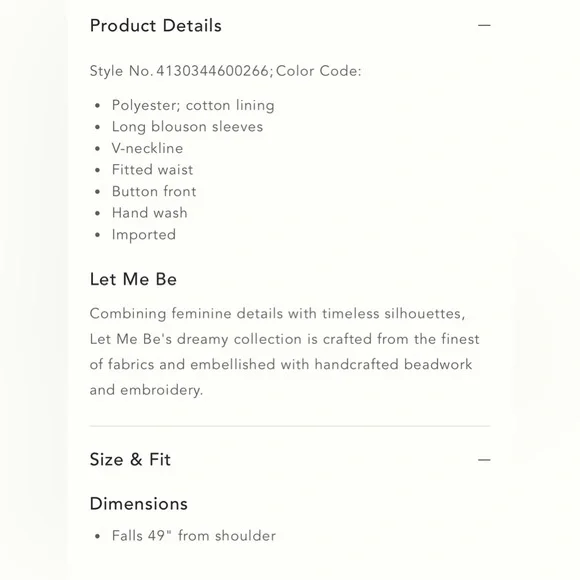The height and width of the screenshot is (580, 580).
Task: Click the Size & Fit heading
Action: [x=130, y=460]
